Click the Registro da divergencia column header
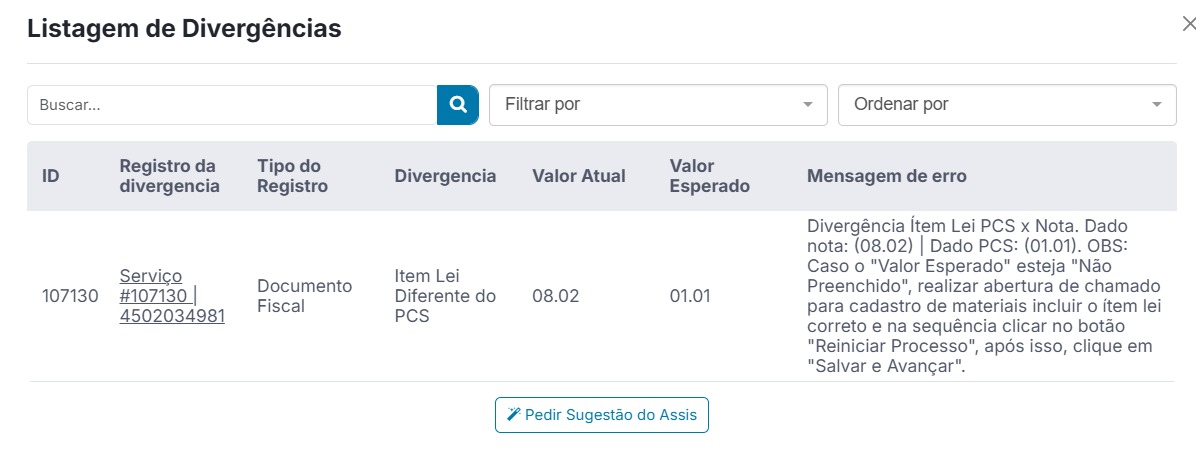 click(169, 176)
